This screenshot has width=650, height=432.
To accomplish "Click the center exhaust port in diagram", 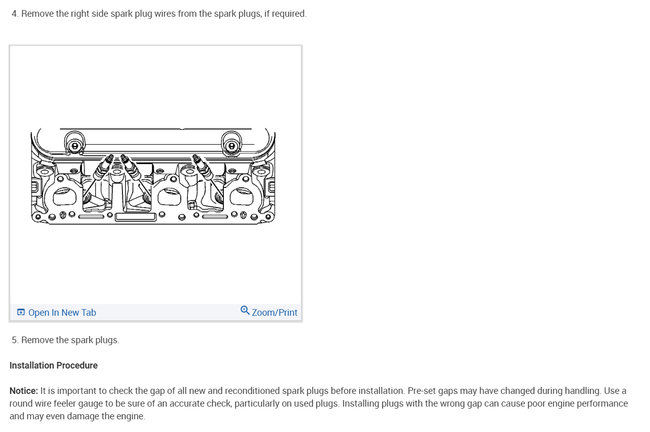I will tap(169, 196).
